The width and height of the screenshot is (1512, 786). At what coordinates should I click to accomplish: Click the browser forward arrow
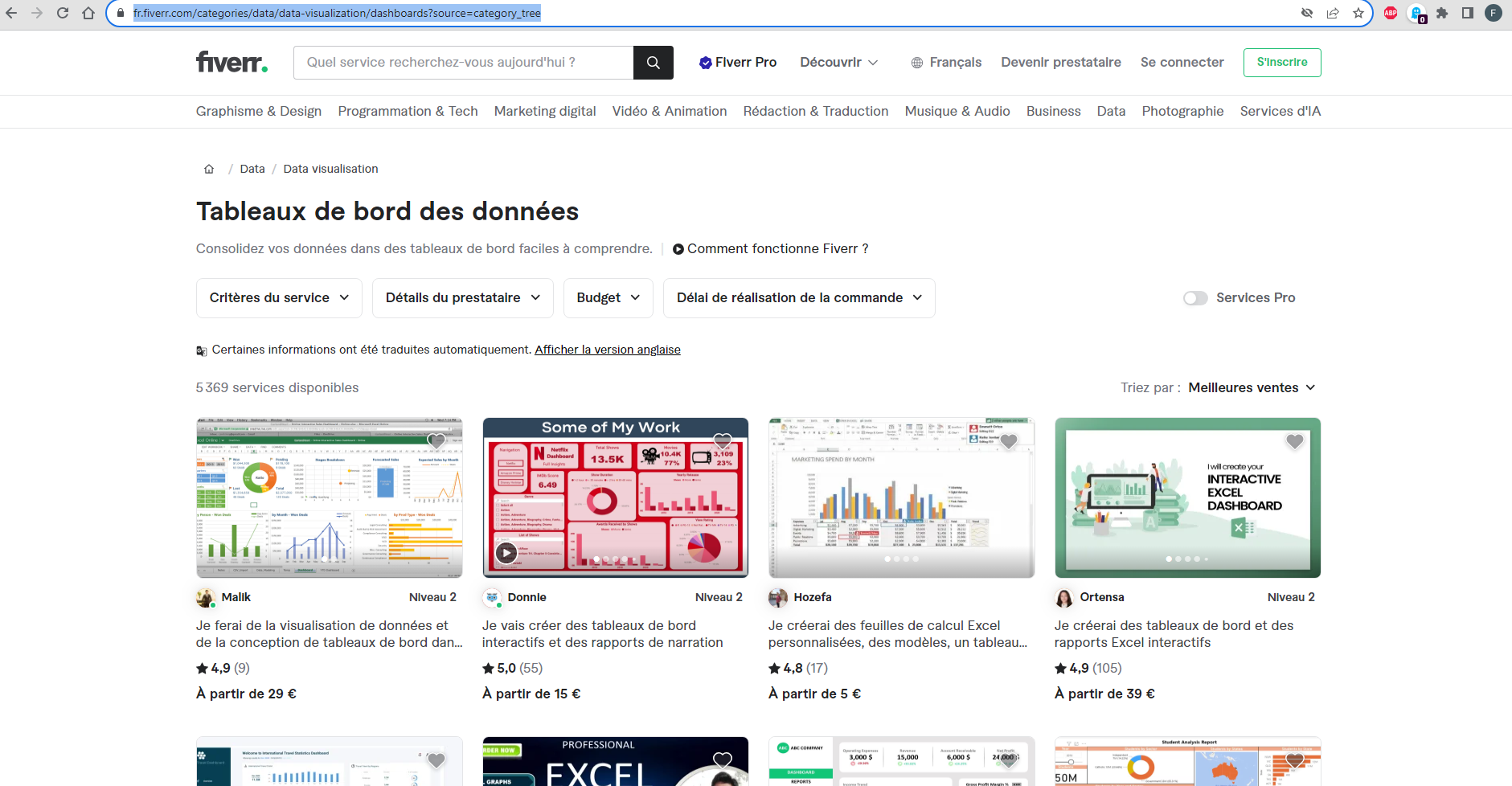(37, 13)
